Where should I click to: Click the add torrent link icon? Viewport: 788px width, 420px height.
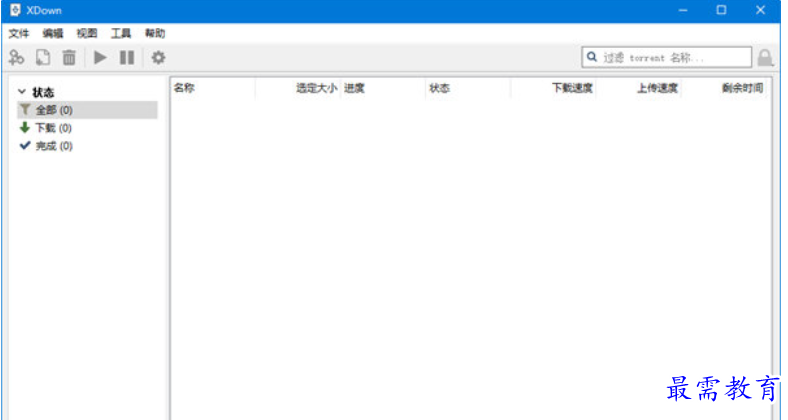[x=16, y=57]
